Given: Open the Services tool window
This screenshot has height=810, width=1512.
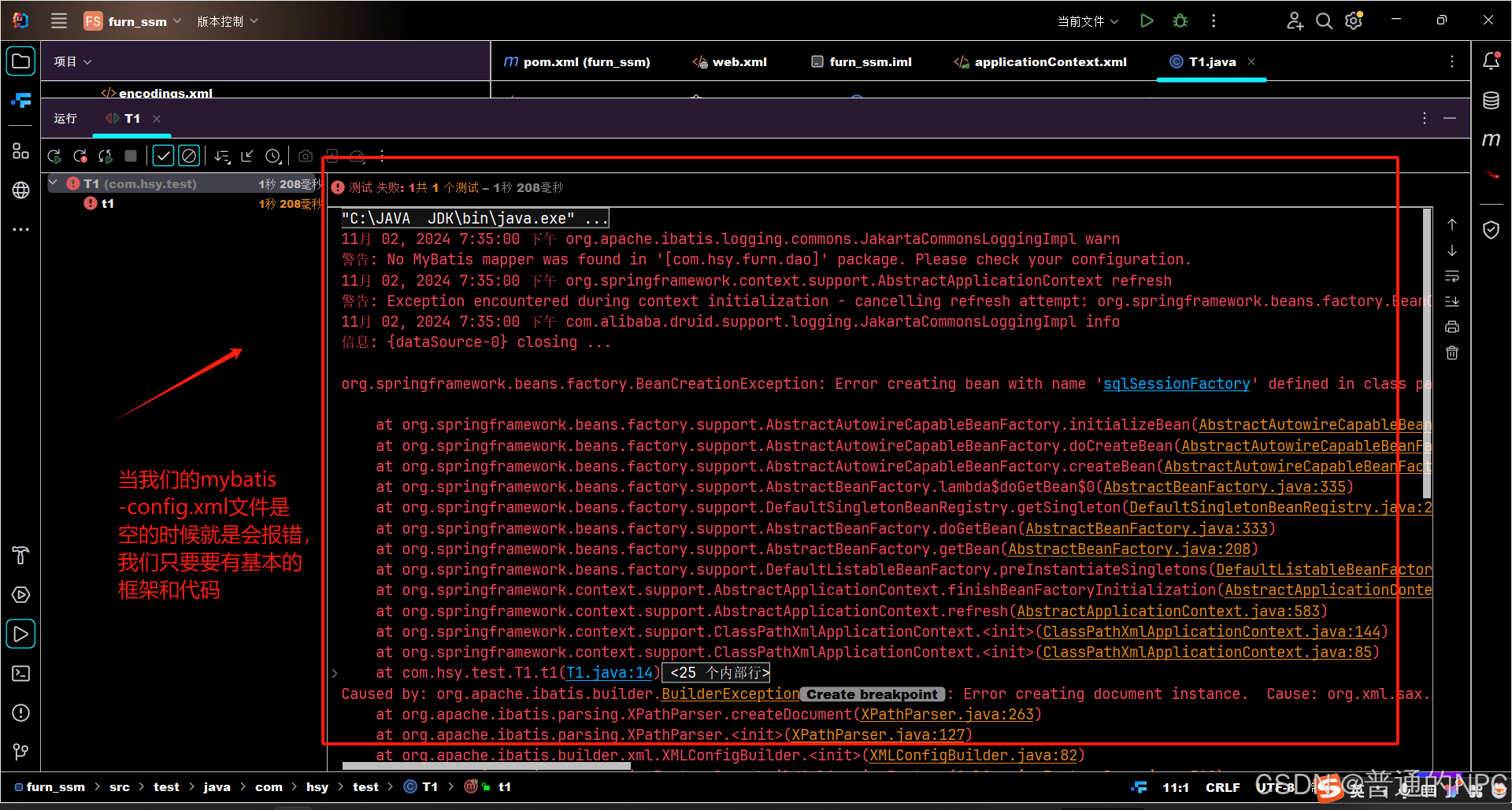Looking at the screenshot, I should [21, 594].
